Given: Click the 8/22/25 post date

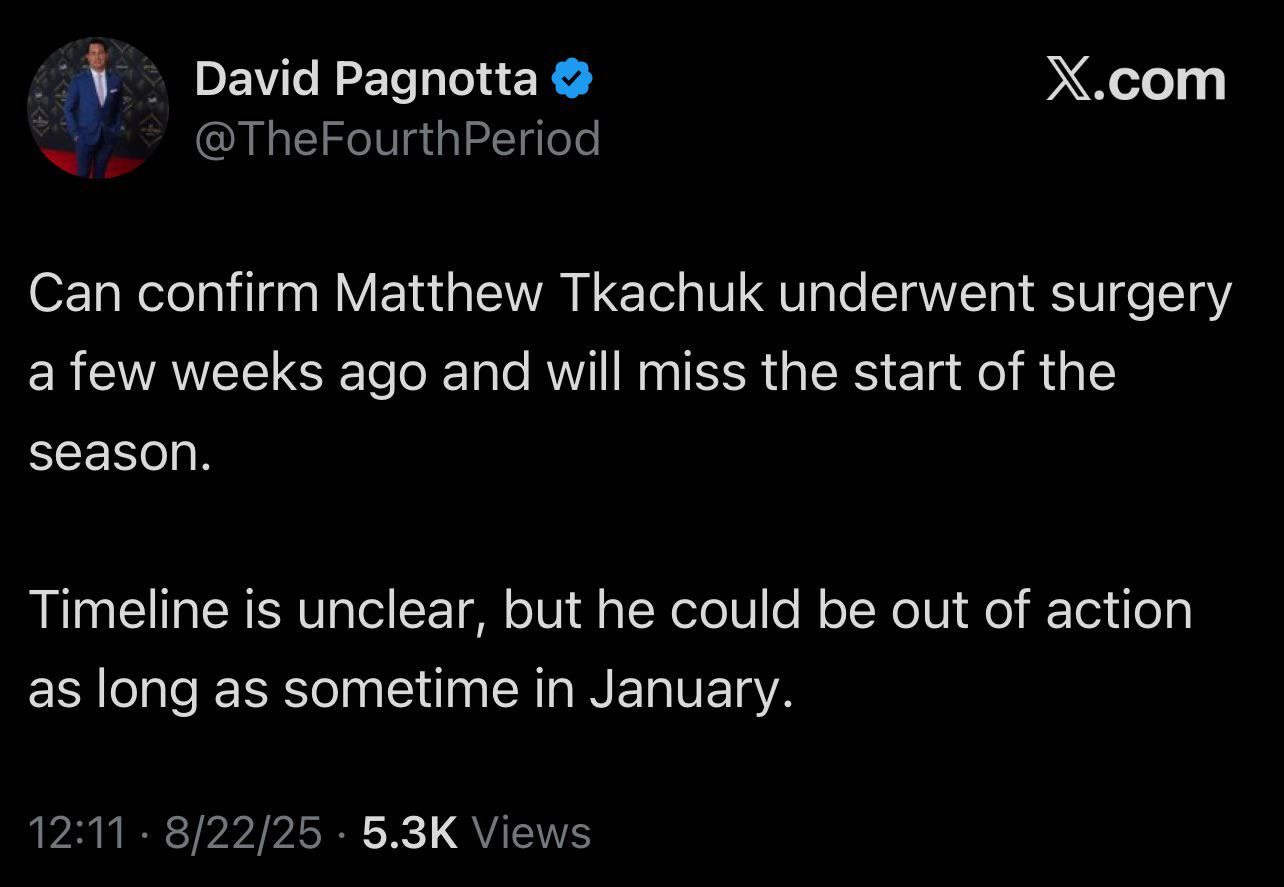Looking at the screenshot, I should (x=243, y=833).
